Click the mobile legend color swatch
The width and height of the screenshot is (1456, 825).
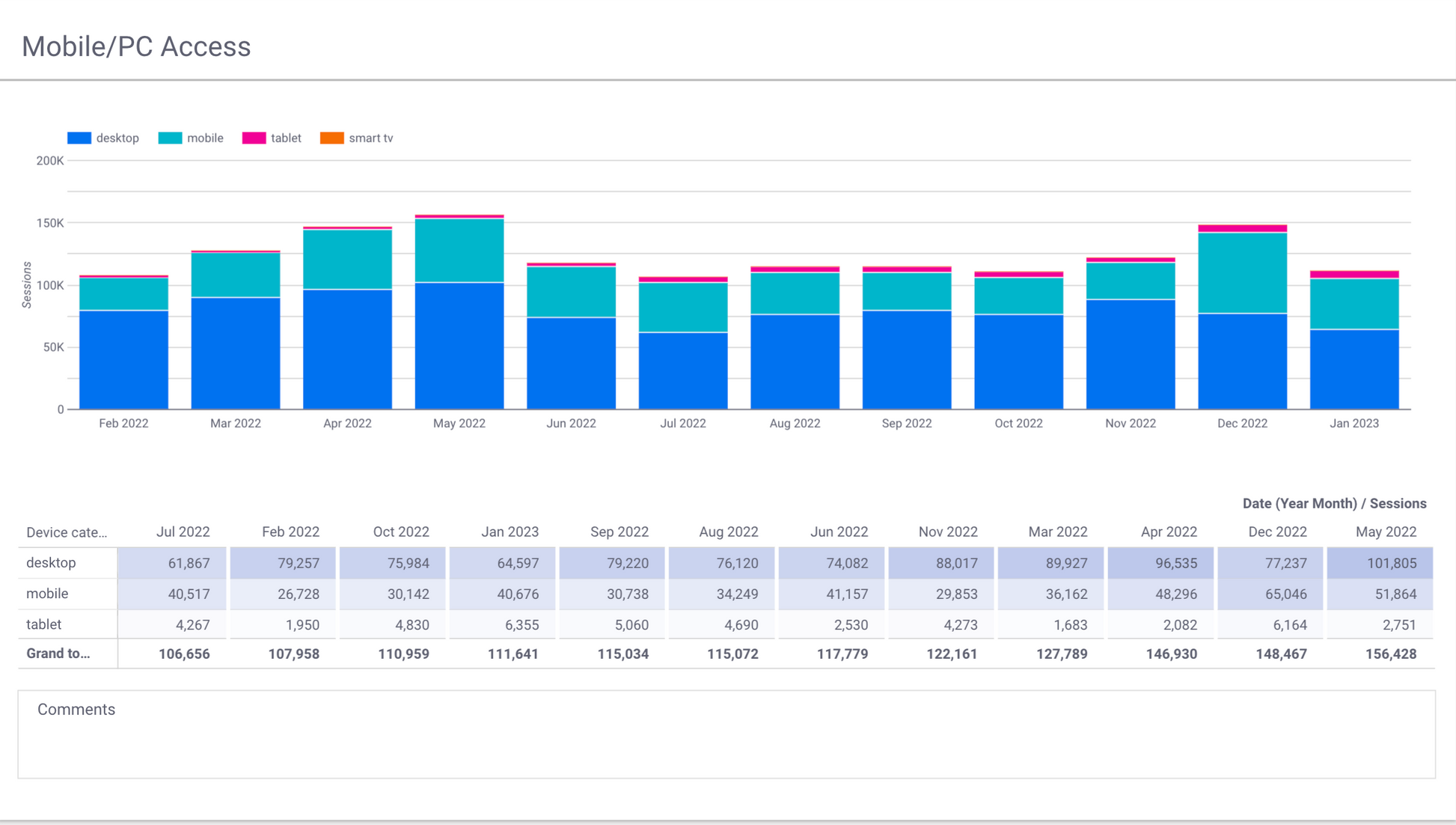[x=170, y=138]
